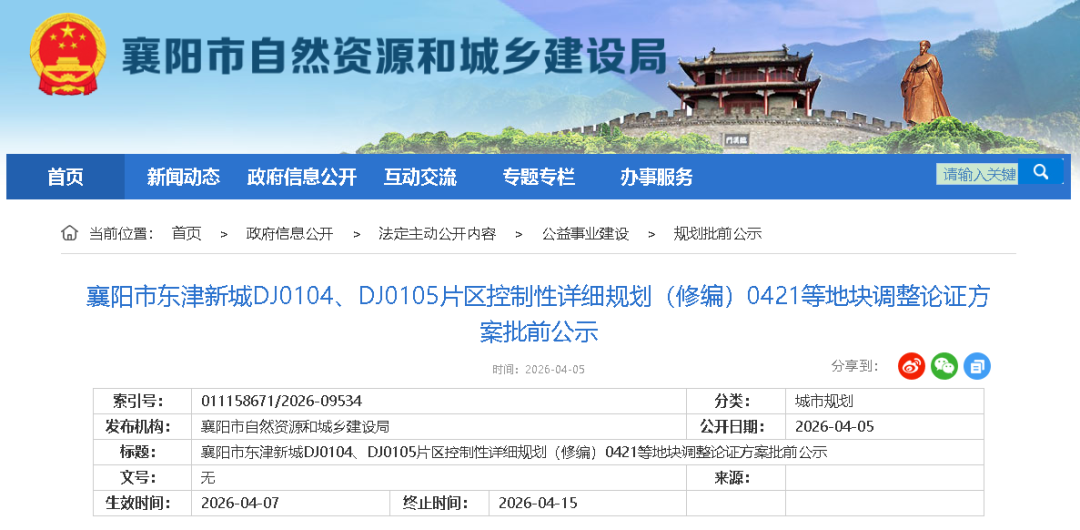This screenshot has height=530, width=1080.
Task: Click the 政府信息公开 breadcrumb link
Action: (289, 233)
